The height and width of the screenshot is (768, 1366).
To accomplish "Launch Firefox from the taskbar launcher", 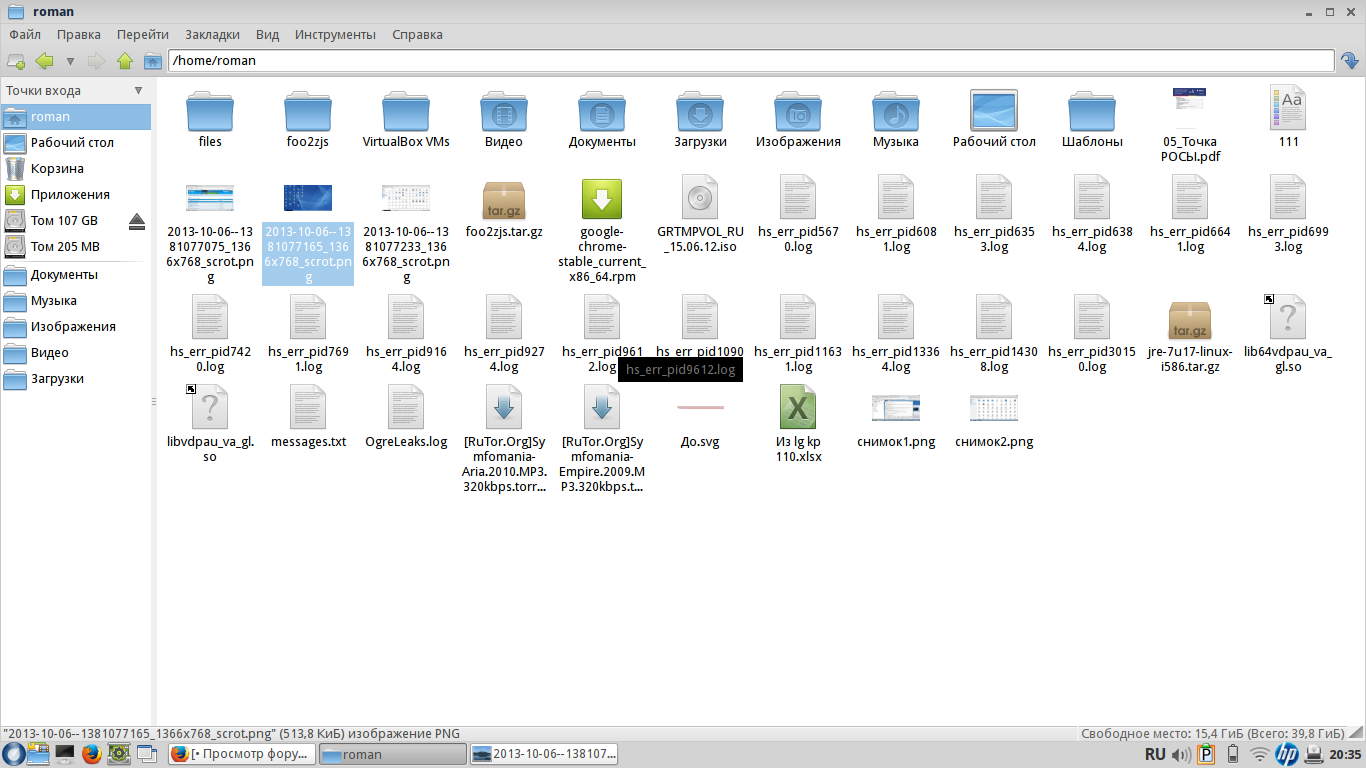I will pyautogui.click(x=93, y=754).
